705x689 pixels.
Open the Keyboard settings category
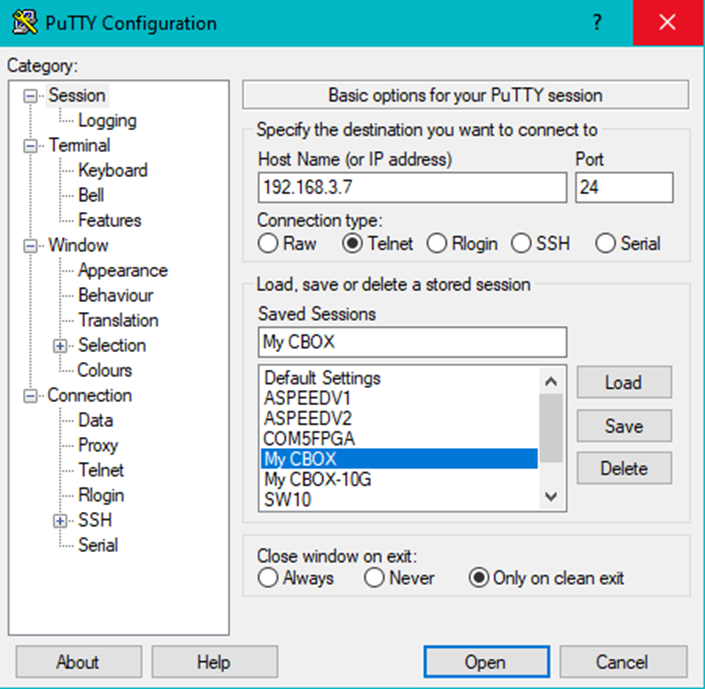tap(112, 170)
